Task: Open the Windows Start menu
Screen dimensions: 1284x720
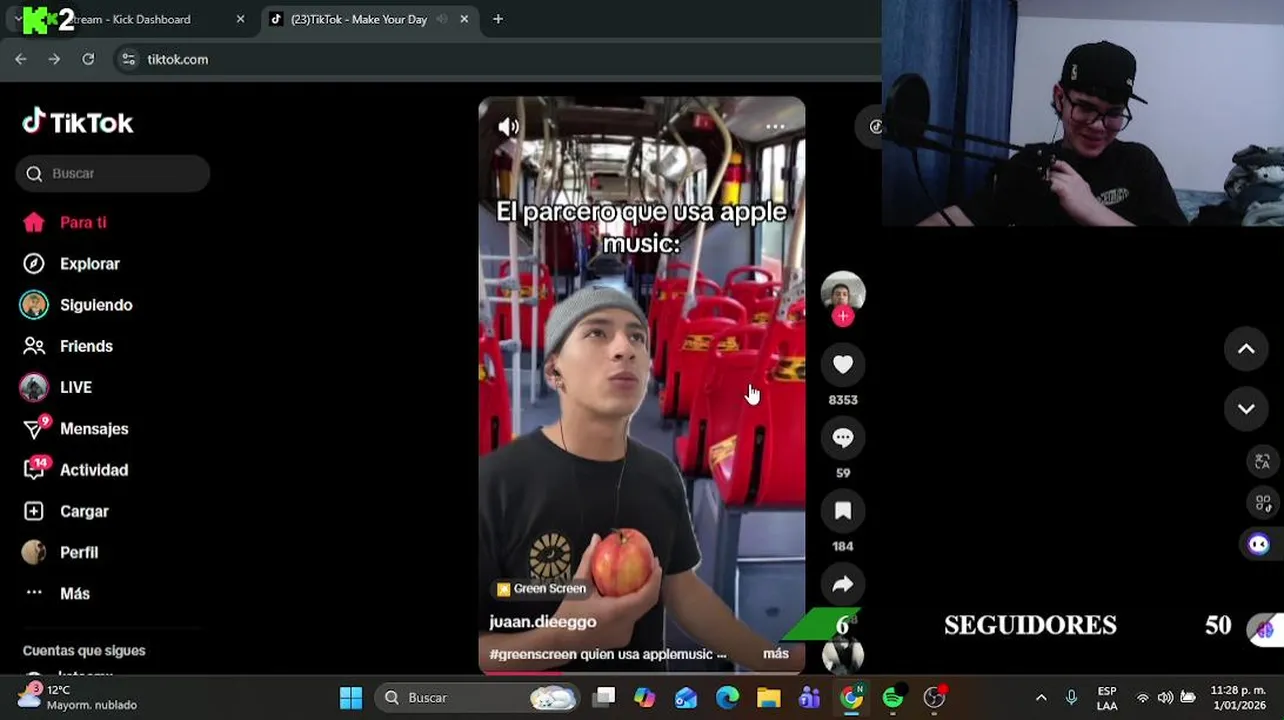Action: tap(351, 697)
